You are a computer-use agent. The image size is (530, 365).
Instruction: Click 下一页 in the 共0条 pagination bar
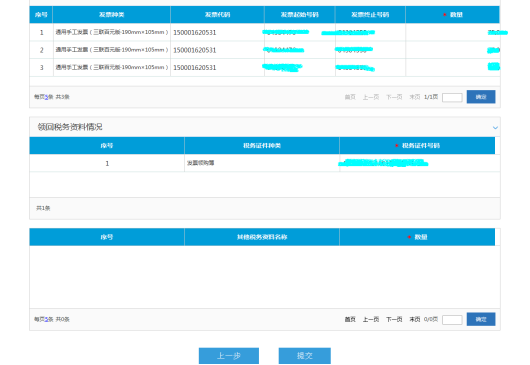394,319
